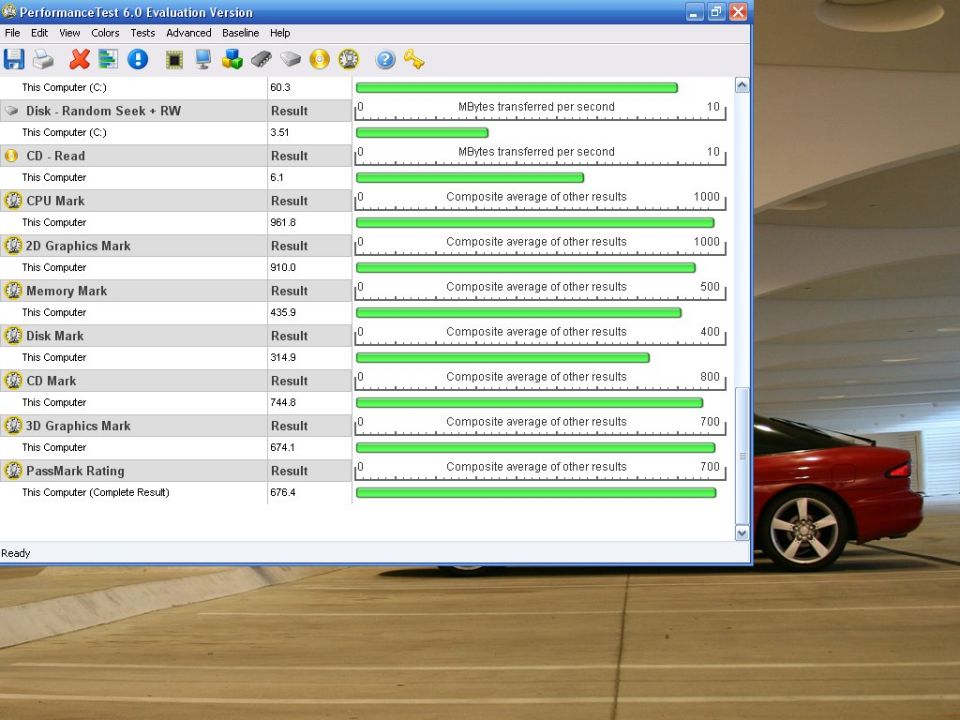
Task: Click the 3D Graphics value 674.1
Action: pyautogui.click(x=282, y=448)
